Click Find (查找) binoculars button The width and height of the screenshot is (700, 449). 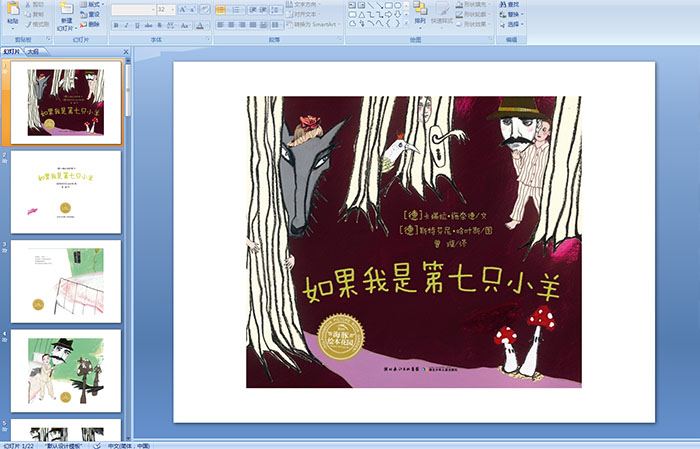click(509, 4)
